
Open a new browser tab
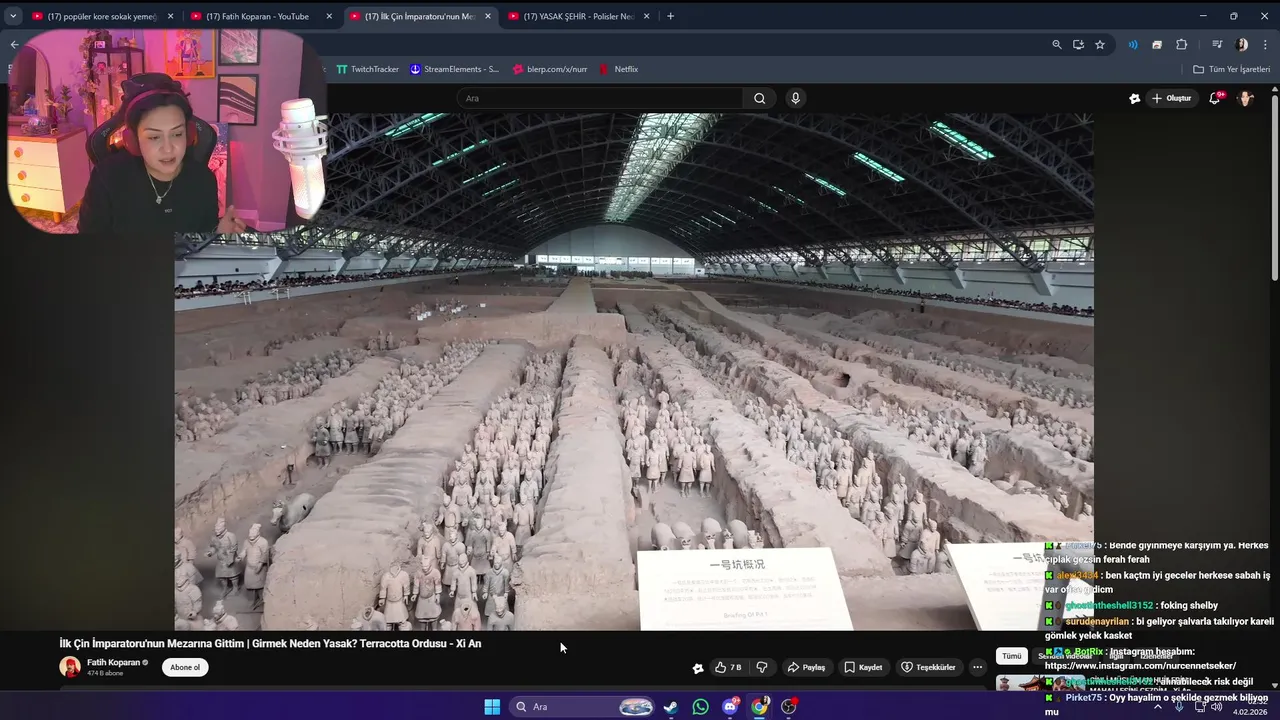point(670,16)
